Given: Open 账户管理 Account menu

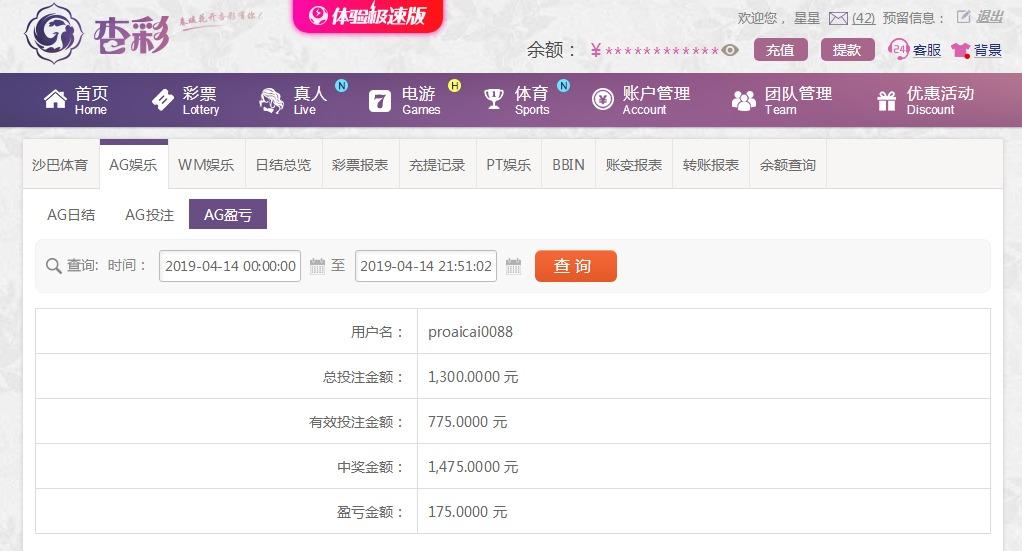Looking at the screenshot, I should point(641,100).
